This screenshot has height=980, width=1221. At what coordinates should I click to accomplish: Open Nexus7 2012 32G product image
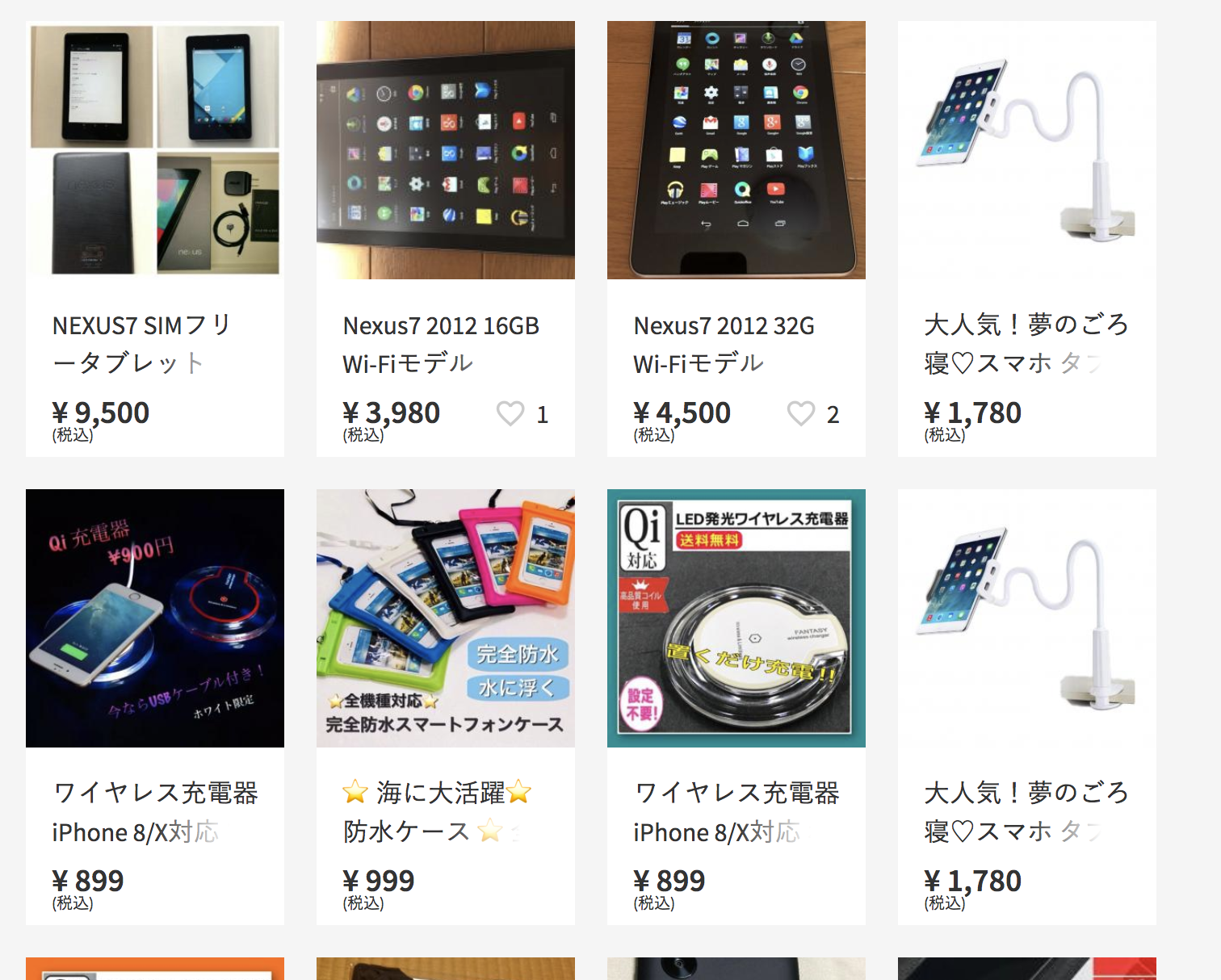click(736, 150)
